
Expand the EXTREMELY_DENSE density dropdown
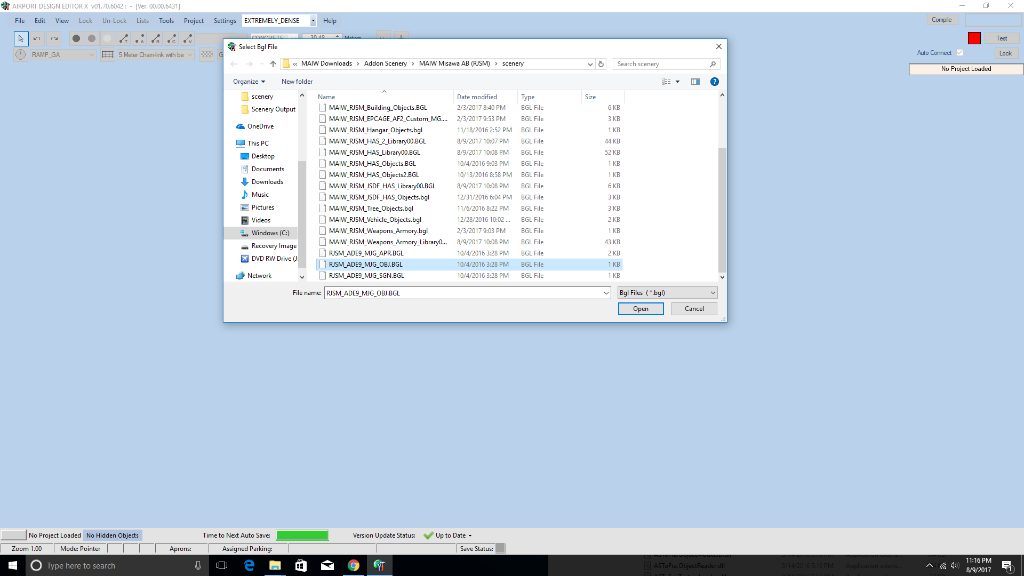click(x=313, y=20)
